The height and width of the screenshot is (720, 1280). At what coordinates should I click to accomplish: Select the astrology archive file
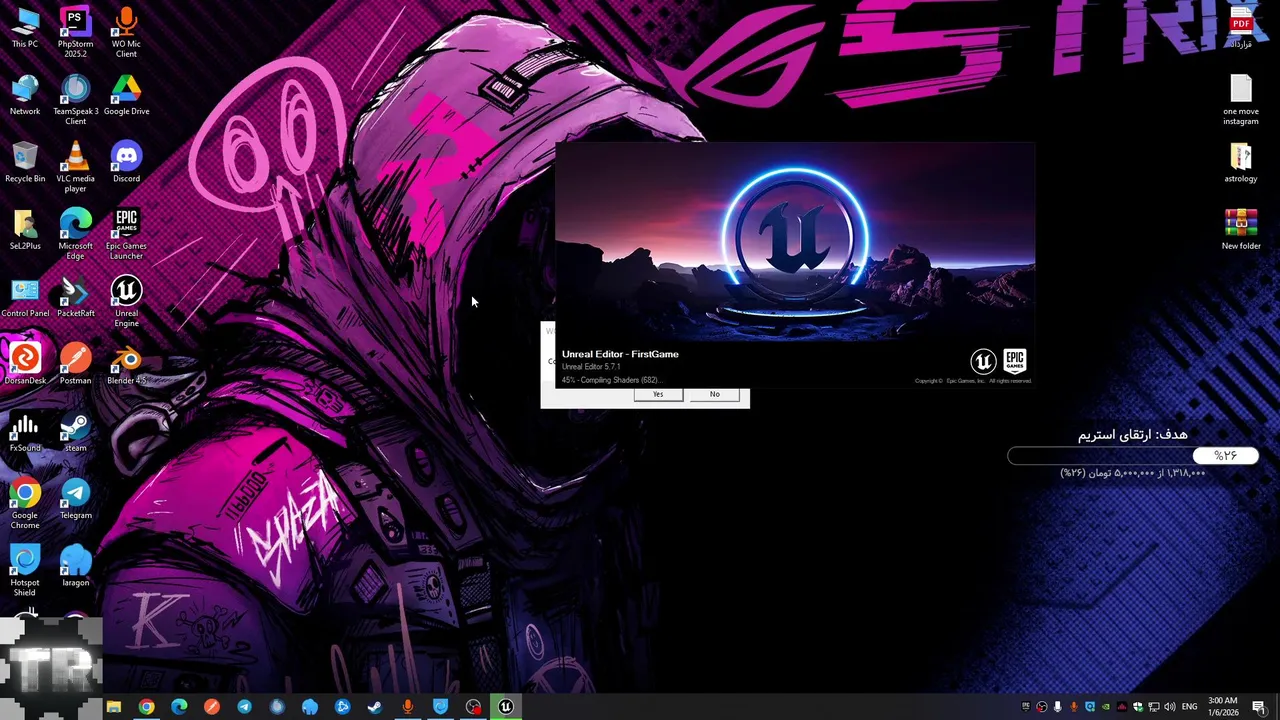point(1241,163)
